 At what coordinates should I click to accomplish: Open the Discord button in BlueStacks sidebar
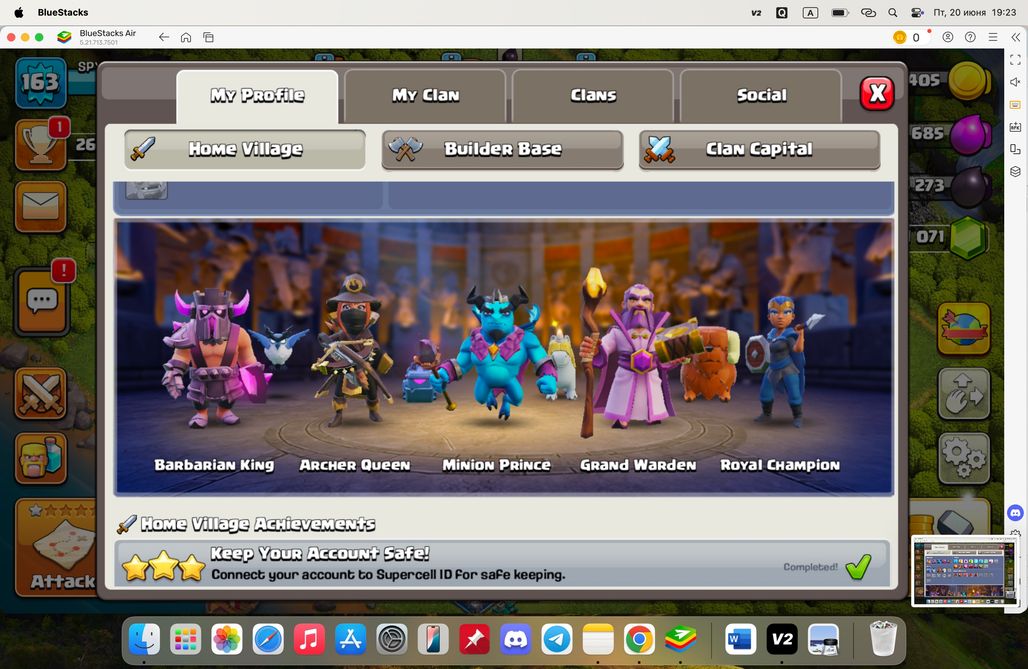pos(1016,512)
